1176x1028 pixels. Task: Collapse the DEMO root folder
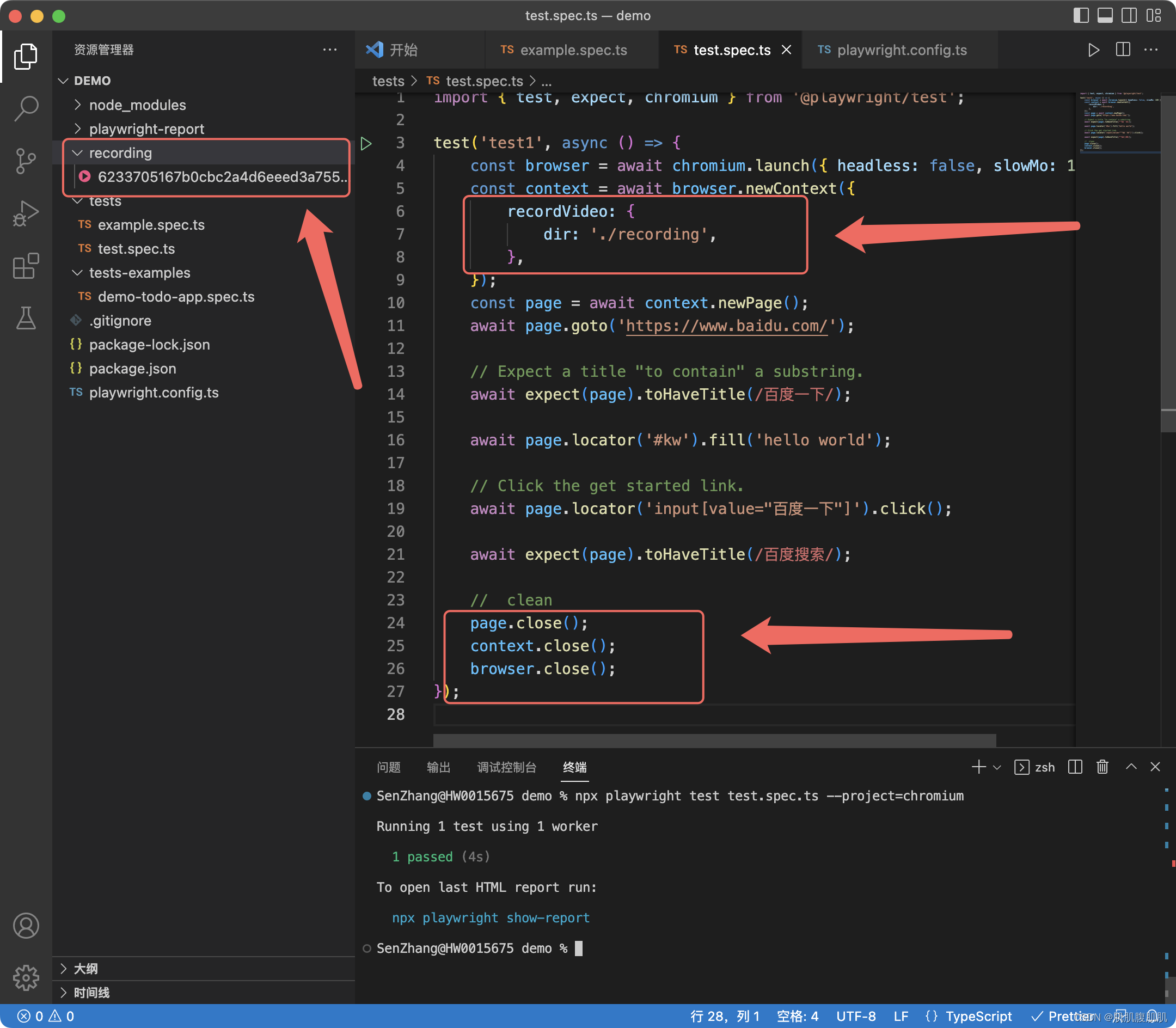point(204,81)
